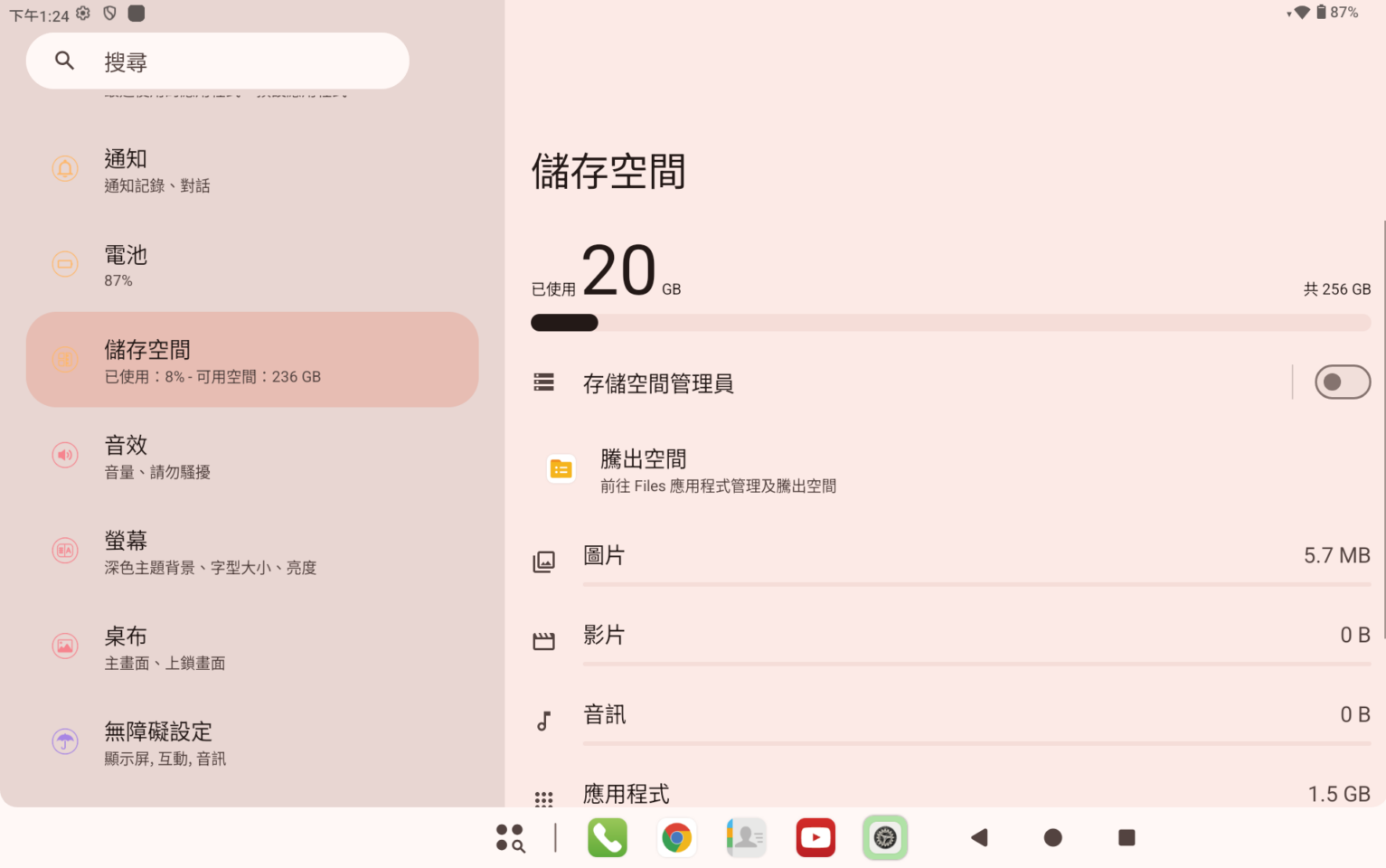This screenshot has height=868, width=1386.
Task: Open 電池 settings entry
Action: click(252, 265)
